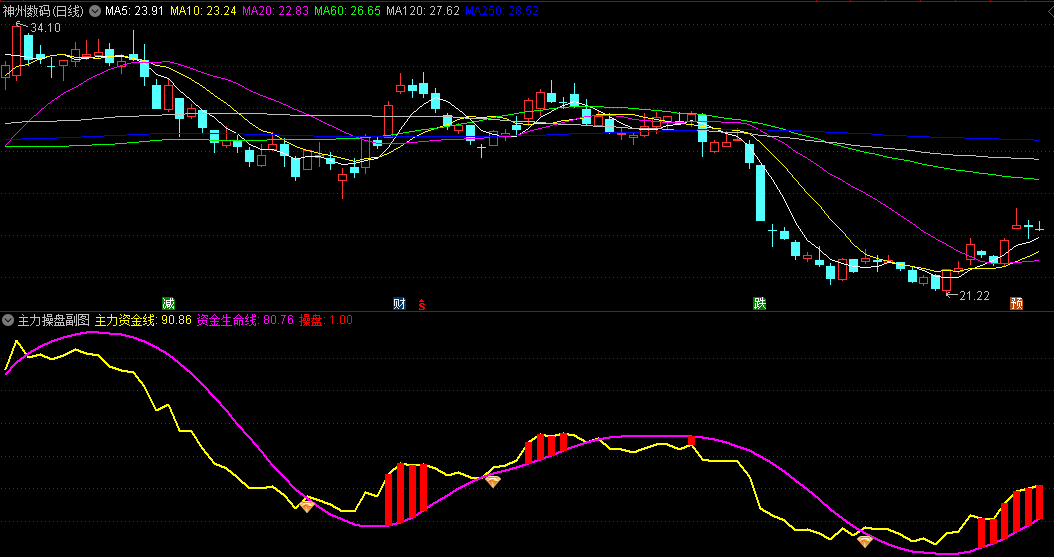Open the dropdown beside 神州数码(日线) title
Viewport: 1054px width, 557px height.
point(96,11)
